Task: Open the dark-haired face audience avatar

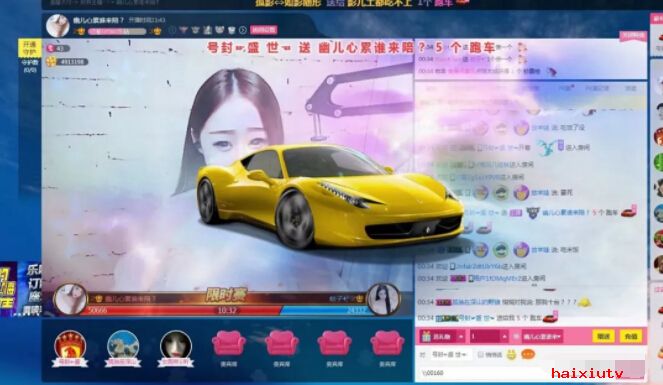Action: tap(175, 348)
